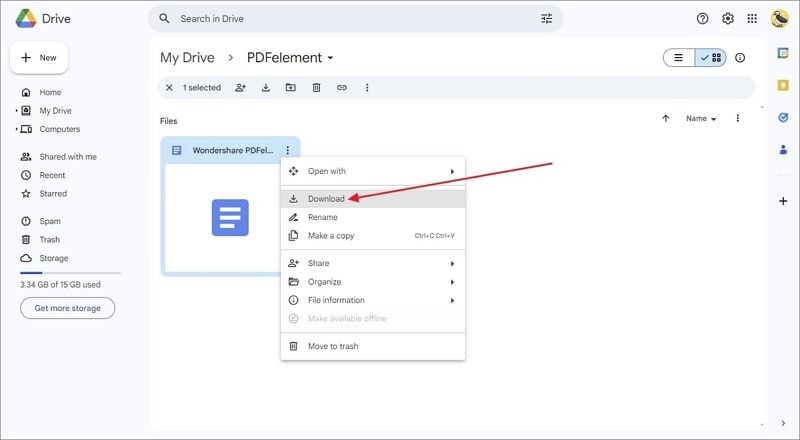Reverse sort direction arrow
The image size is (800, 440).
click(666, 118)
